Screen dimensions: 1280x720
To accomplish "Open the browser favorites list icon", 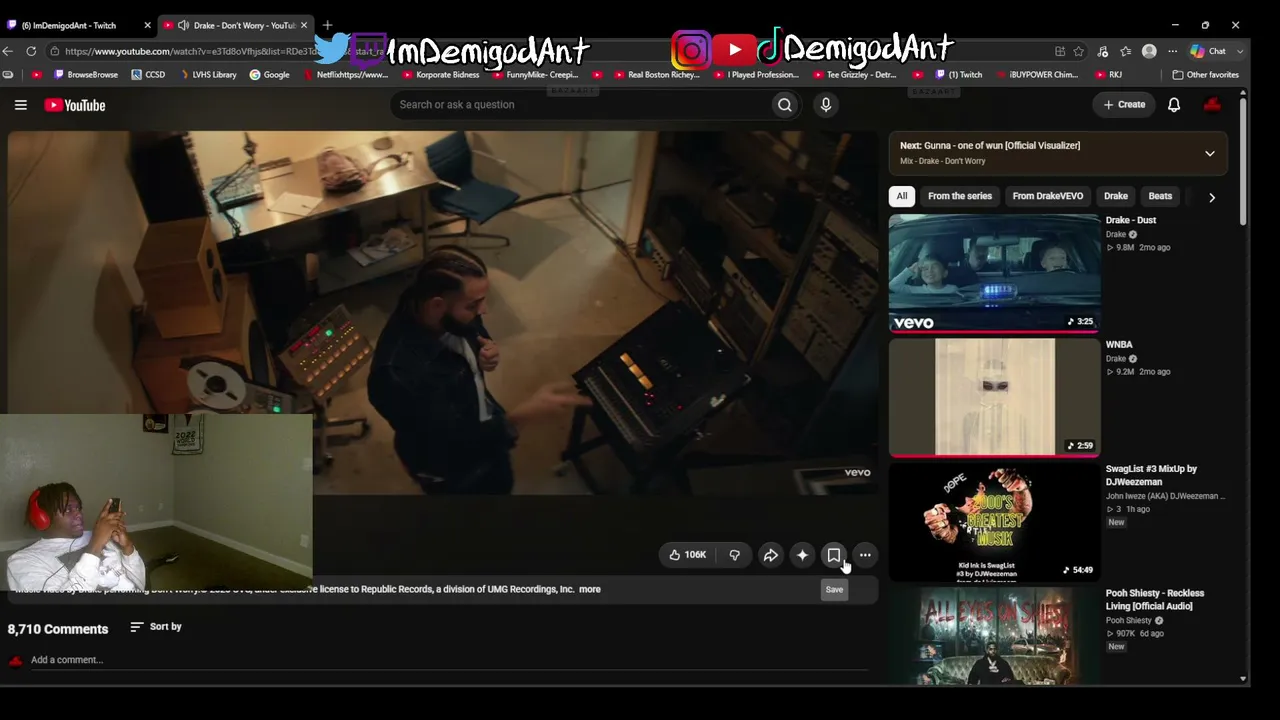I will [1126, 51].
